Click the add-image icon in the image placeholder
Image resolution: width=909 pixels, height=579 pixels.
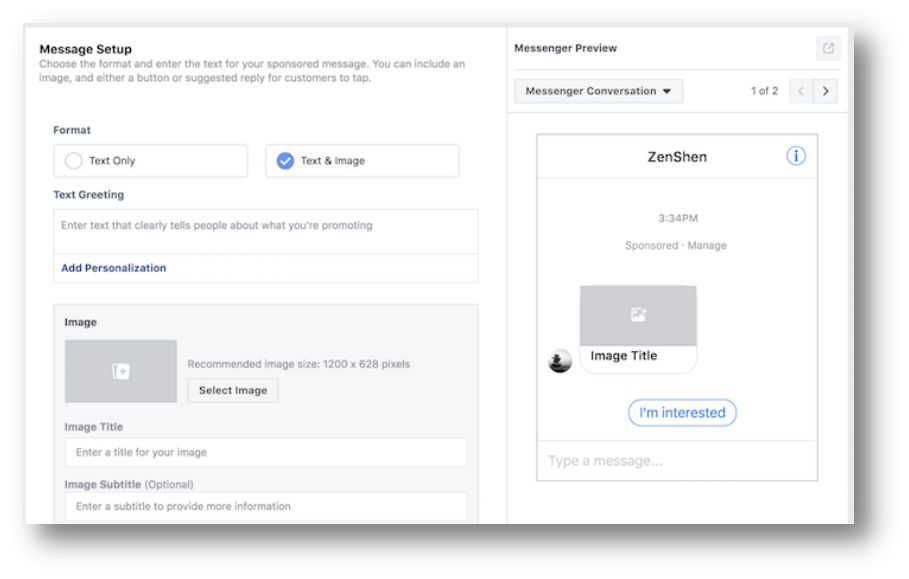click(121, 371)
